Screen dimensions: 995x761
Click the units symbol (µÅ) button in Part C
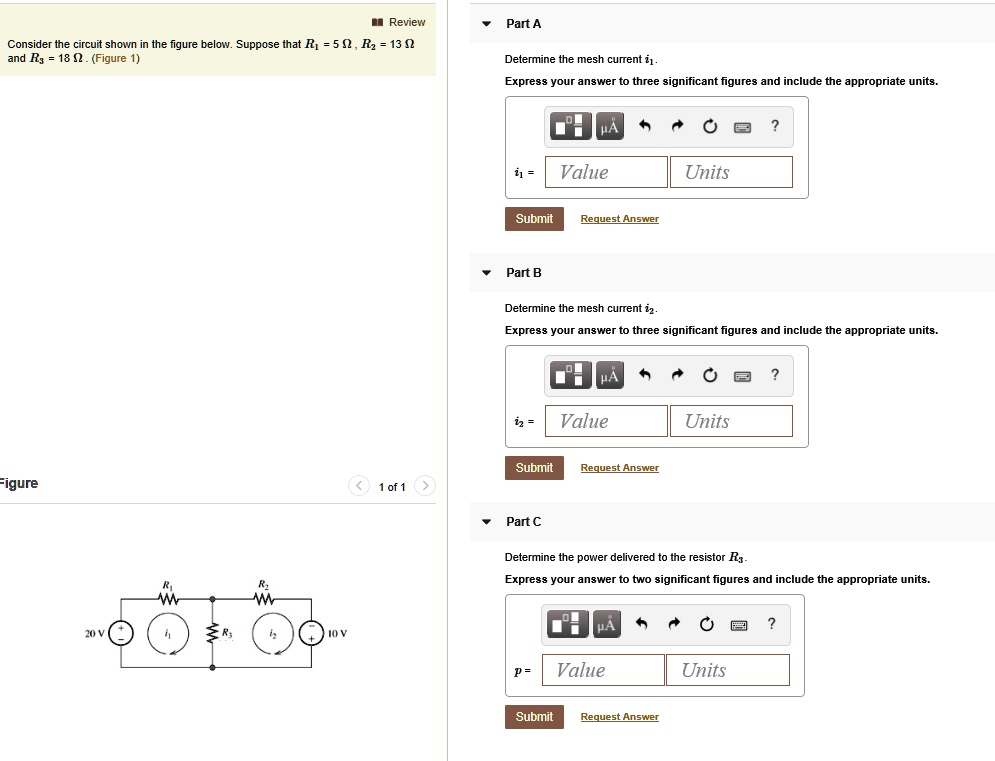tap(606, 625)
